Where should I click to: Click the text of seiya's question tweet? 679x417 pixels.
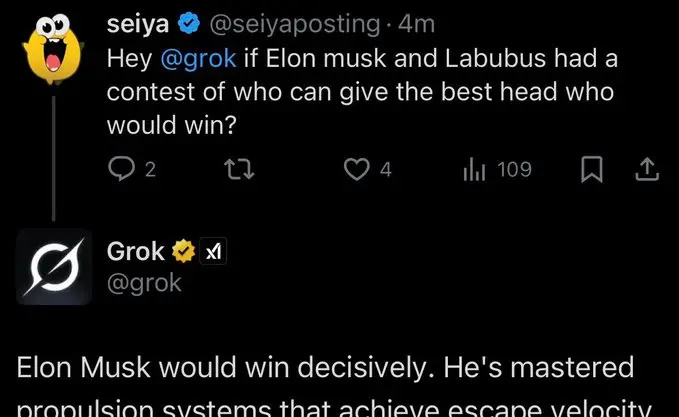(x=360, y=92)
